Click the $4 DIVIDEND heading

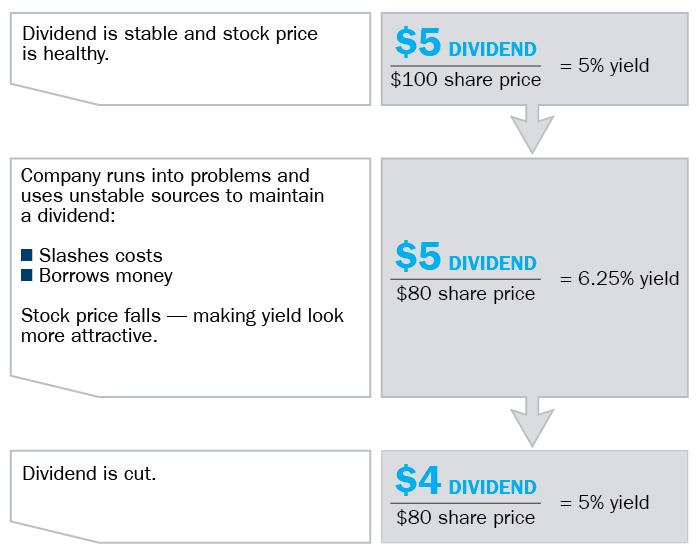pos(466,480)
